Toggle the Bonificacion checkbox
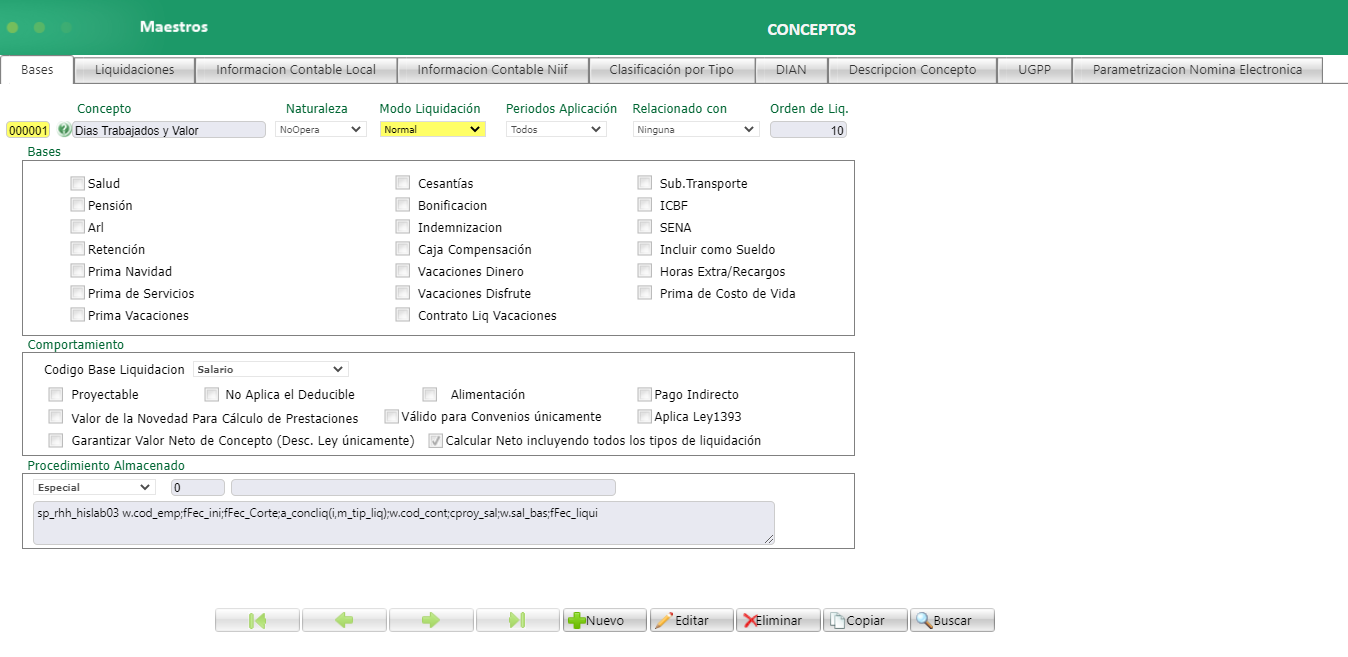Viewport: 1348px width, 657px height. 403,205
